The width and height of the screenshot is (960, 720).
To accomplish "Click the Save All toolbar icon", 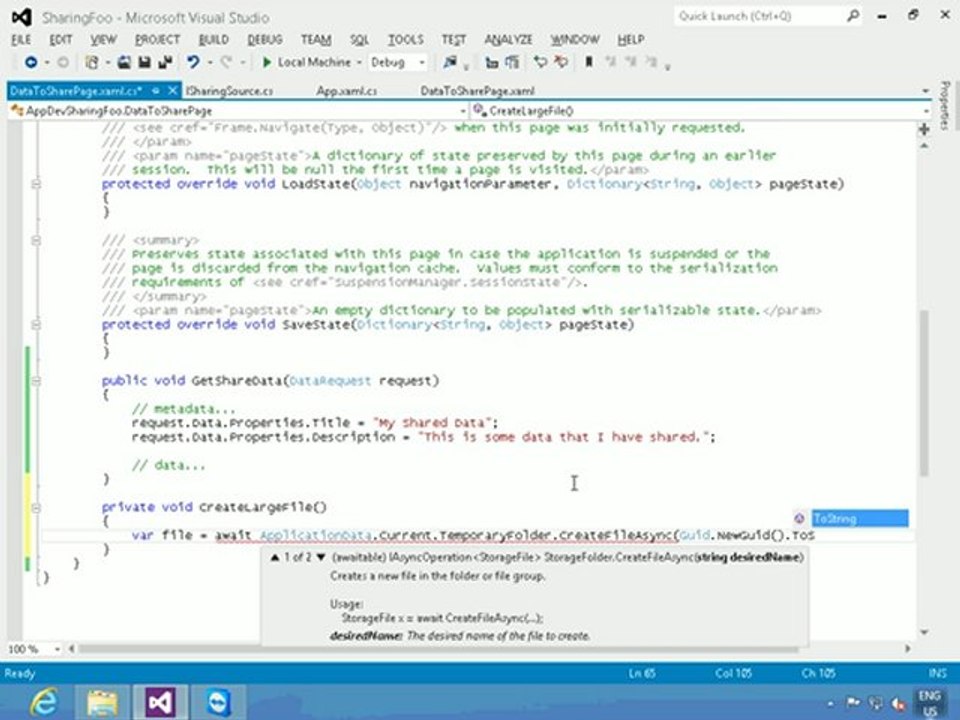I will [165, 62].
